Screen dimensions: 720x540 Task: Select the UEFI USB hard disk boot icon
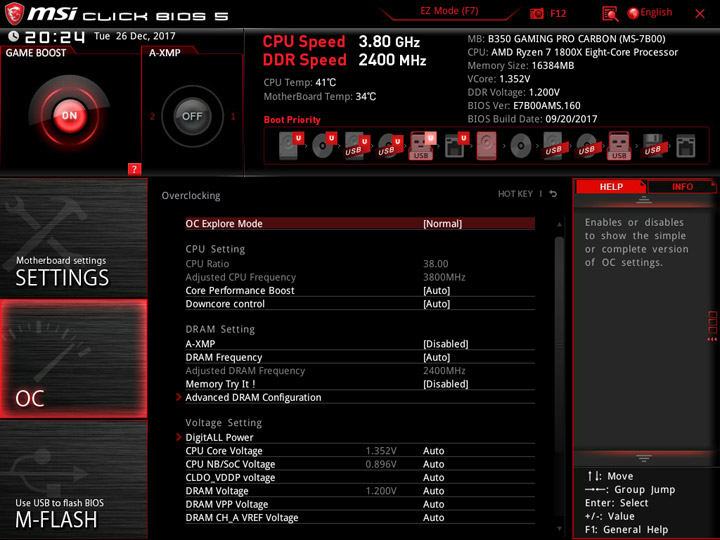(x=357, y=146)
